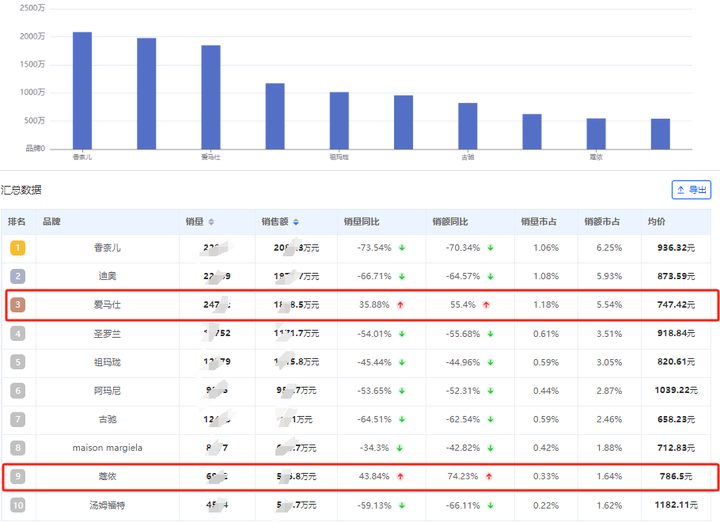This screenshot has height=522, width=720.
Task: Click brand name 阿玛尼 in table
Action: coord(107,391)
